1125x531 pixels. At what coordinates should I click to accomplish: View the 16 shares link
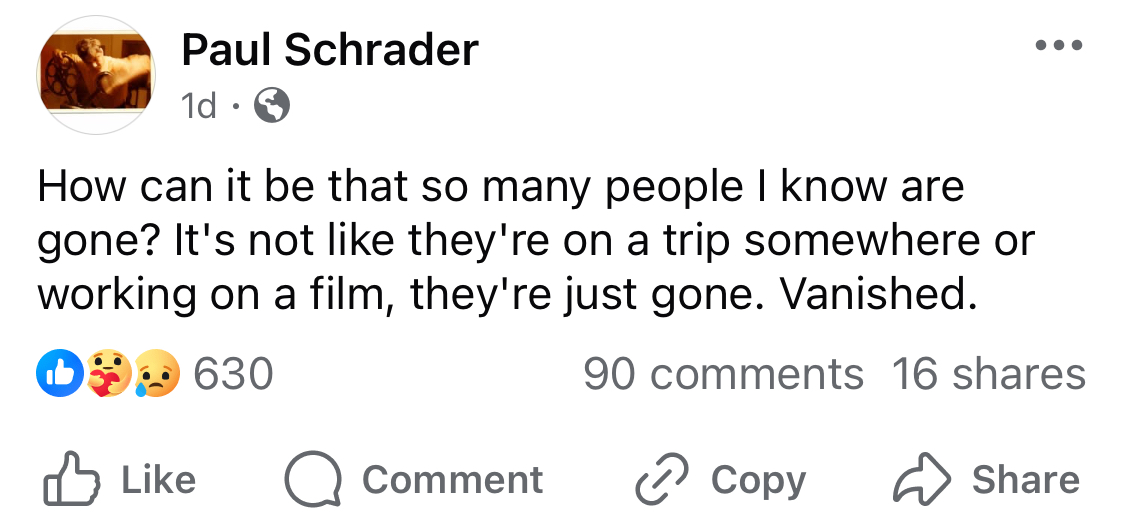click(x=989, y=374)
